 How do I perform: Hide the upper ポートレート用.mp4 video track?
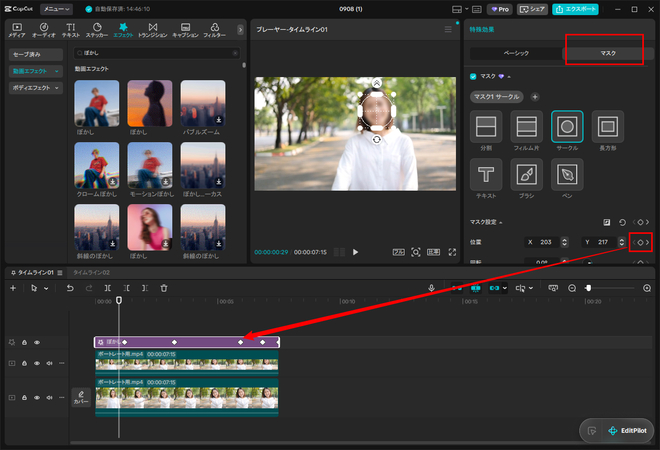[37, 363]
